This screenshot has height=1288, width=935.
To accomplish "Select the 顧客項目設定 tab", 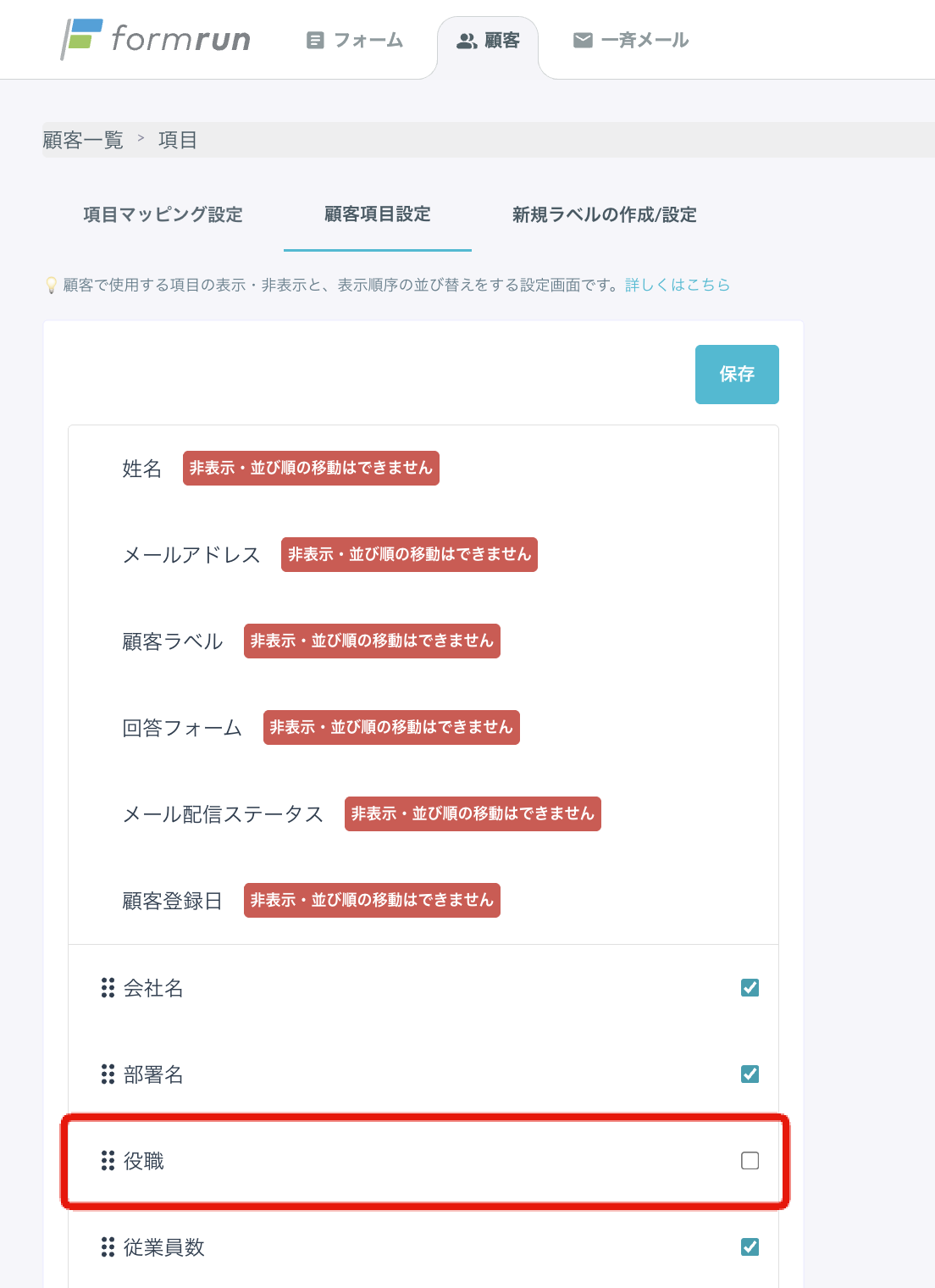I will [378, 214].
